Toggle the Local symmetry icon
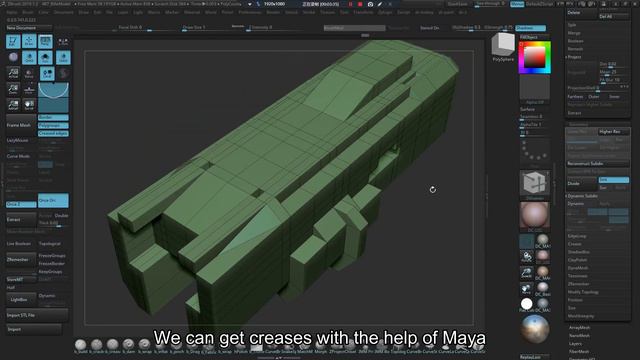This screenshot has width=640, height=360. (x=47, y=73)
